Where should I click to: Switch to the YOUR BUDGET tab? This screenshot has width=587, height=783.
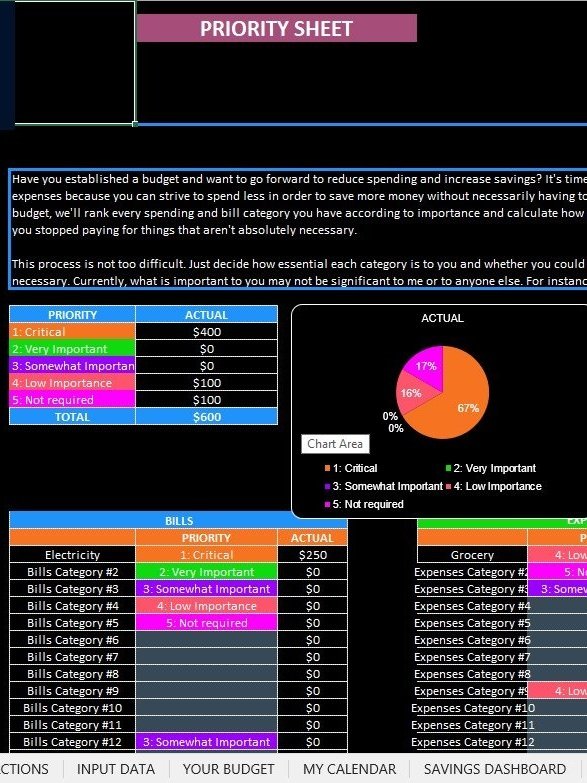pyautogui.click(x=228, y=769)
